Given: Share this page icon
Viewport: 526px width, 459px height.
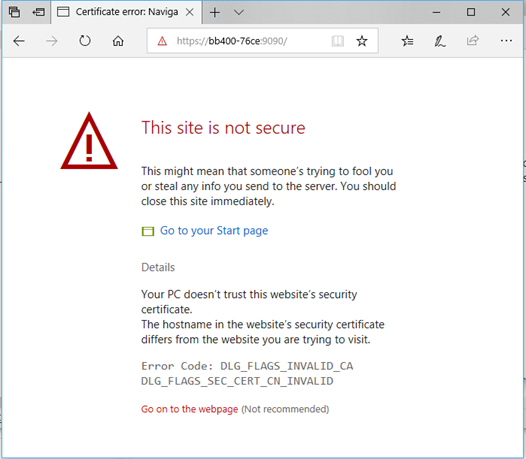Looking at the screenshot, I should point(473,41).
